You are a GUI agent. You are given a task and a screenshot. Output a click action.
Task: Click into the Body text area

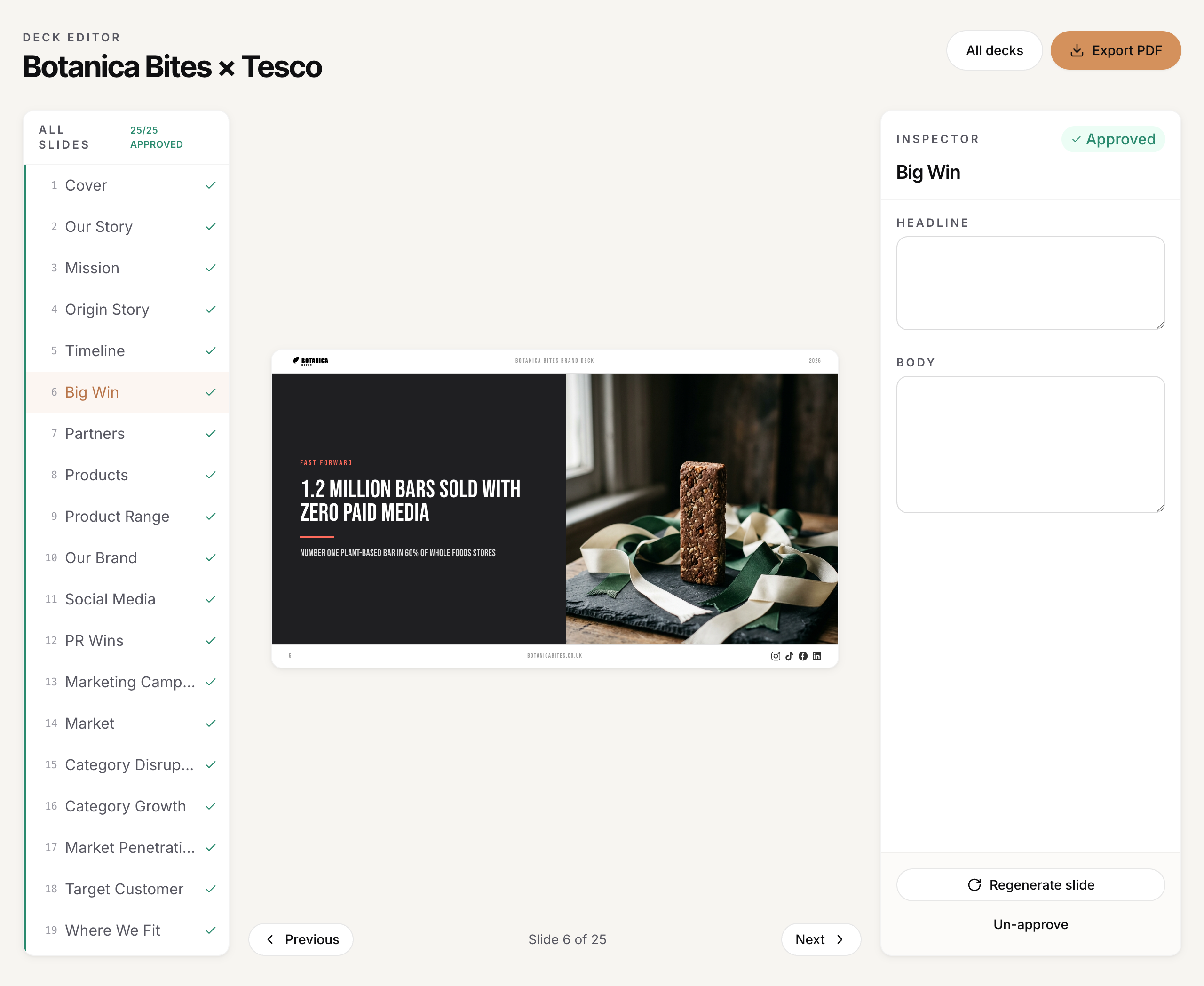tap(1030, 445)
